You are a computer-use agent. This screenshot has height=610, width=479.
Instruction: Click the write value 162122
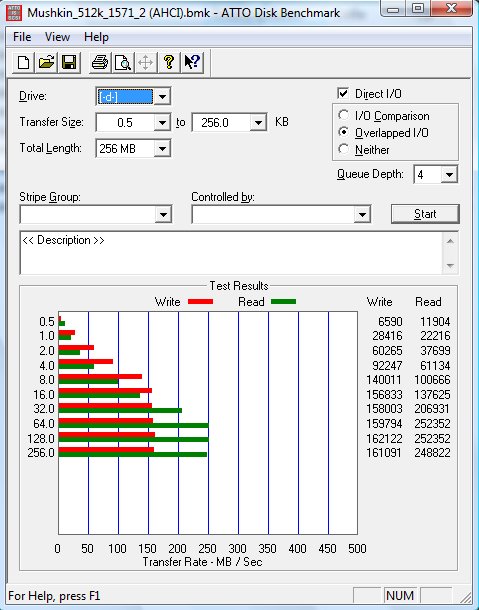[384, 438]
